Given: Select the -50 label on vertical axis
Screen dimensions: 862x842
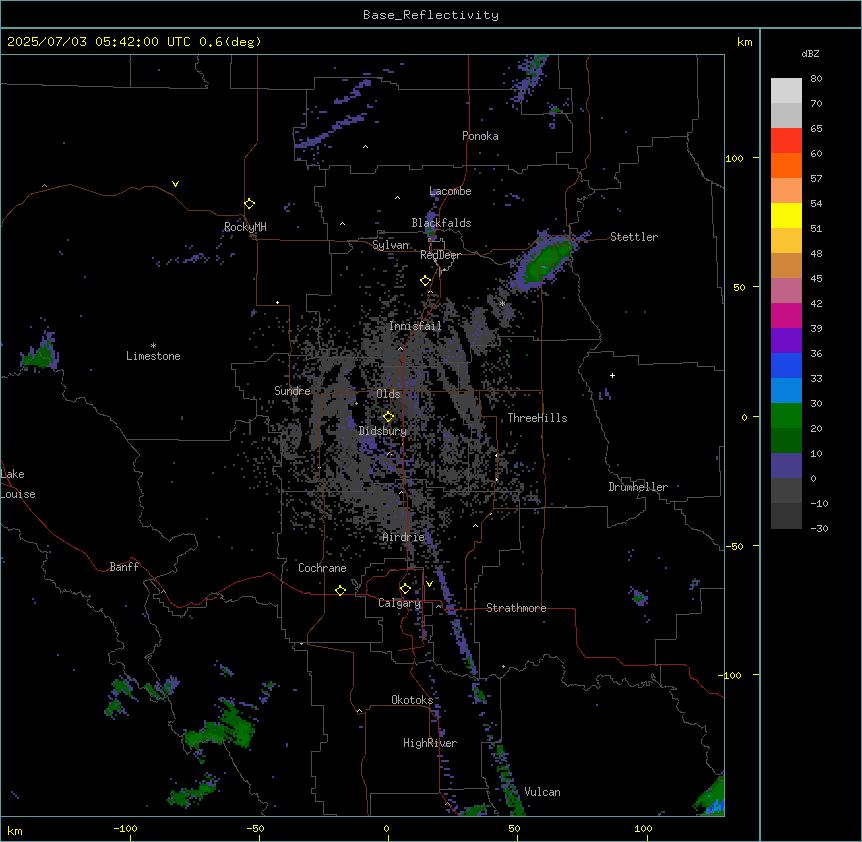Looking at the screenshot, I should 734,546.
